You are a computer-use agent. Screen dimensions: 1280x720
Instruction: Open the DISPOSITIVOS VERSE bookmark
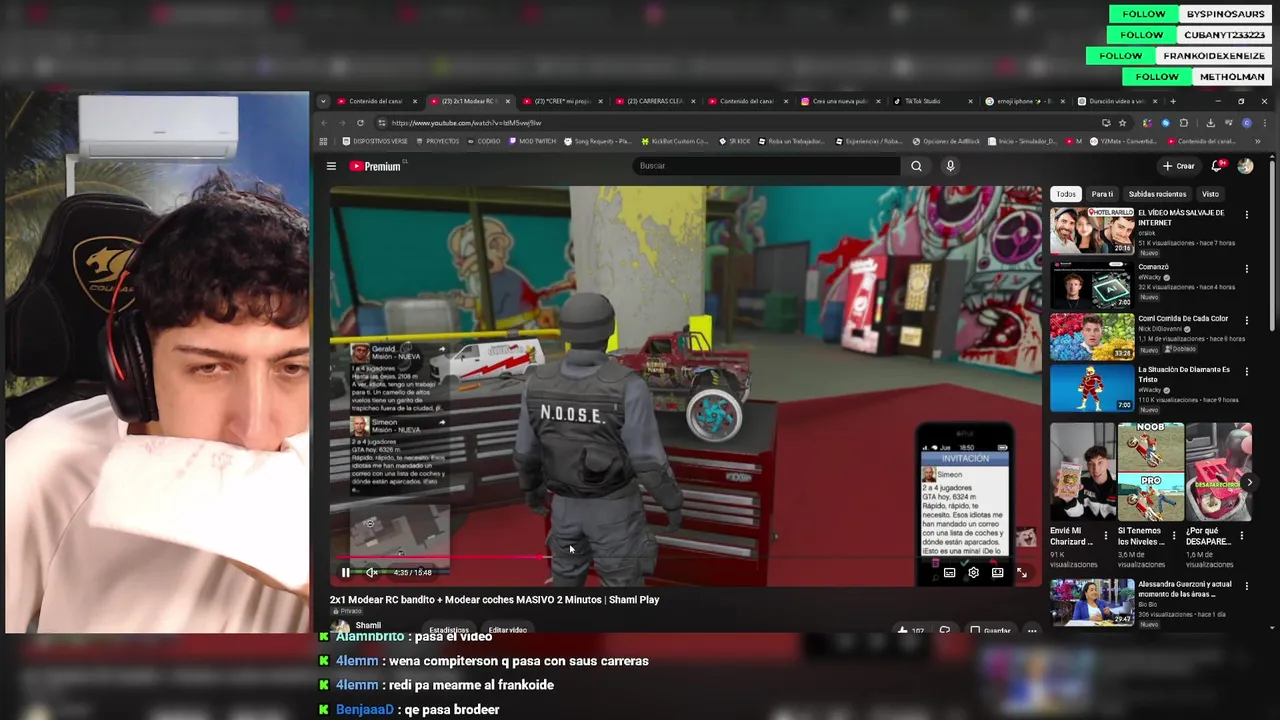pyautogui.click(x=375, y=141)
